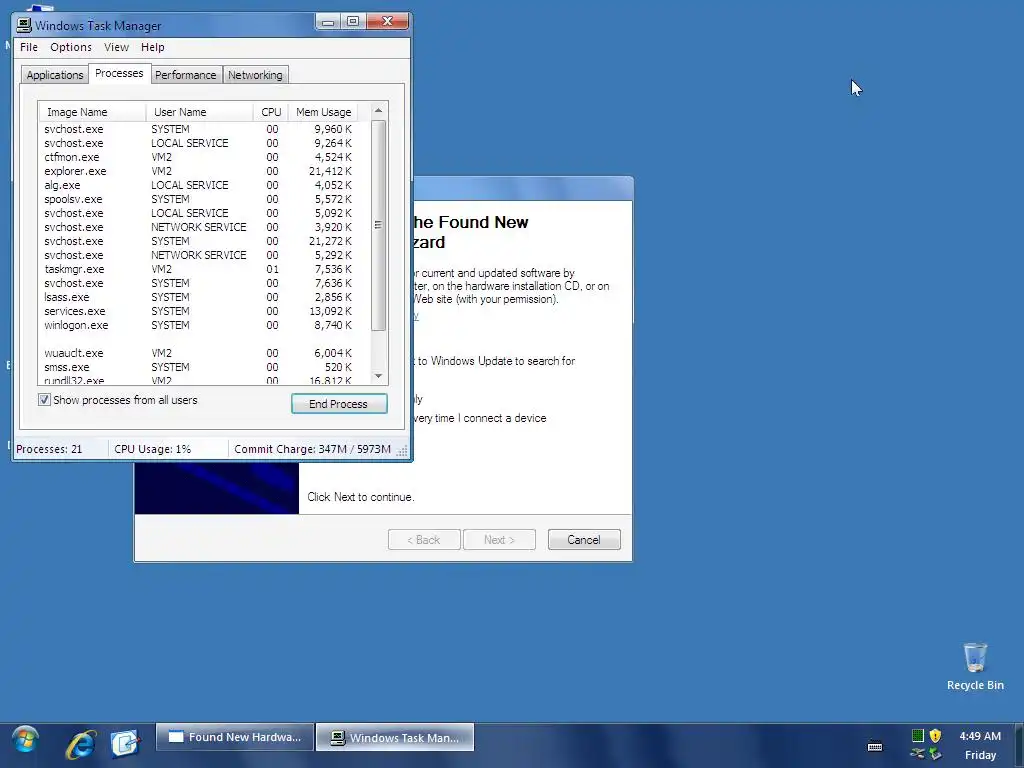Select the services.exe process row
The height and width of the screenshot is (768, 1024).
(199, 312)
